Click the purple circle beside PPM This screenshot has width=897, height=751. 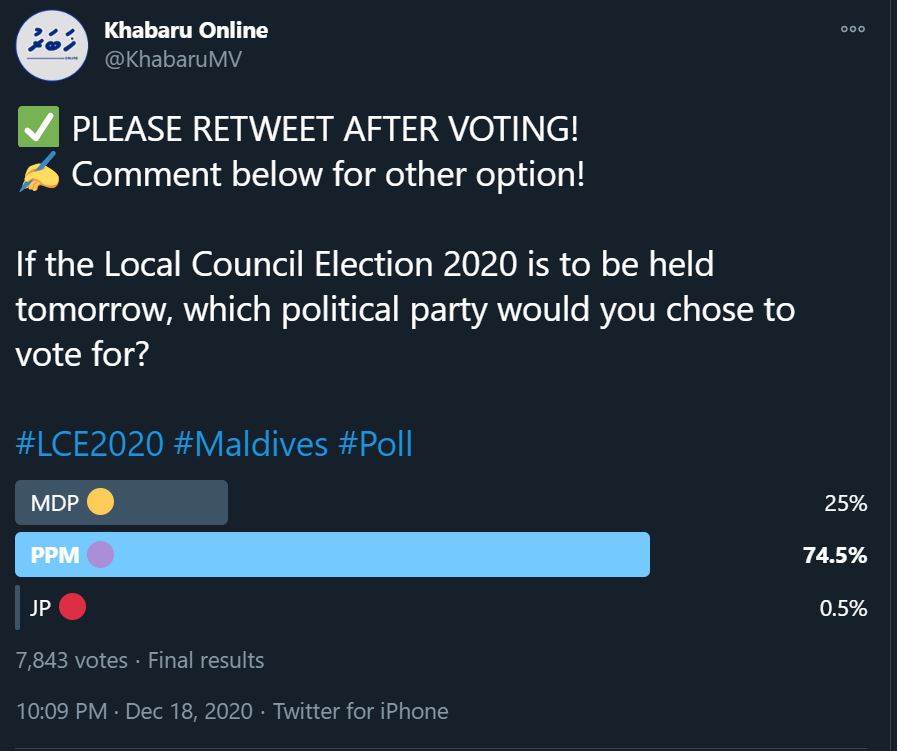[101, 555]
